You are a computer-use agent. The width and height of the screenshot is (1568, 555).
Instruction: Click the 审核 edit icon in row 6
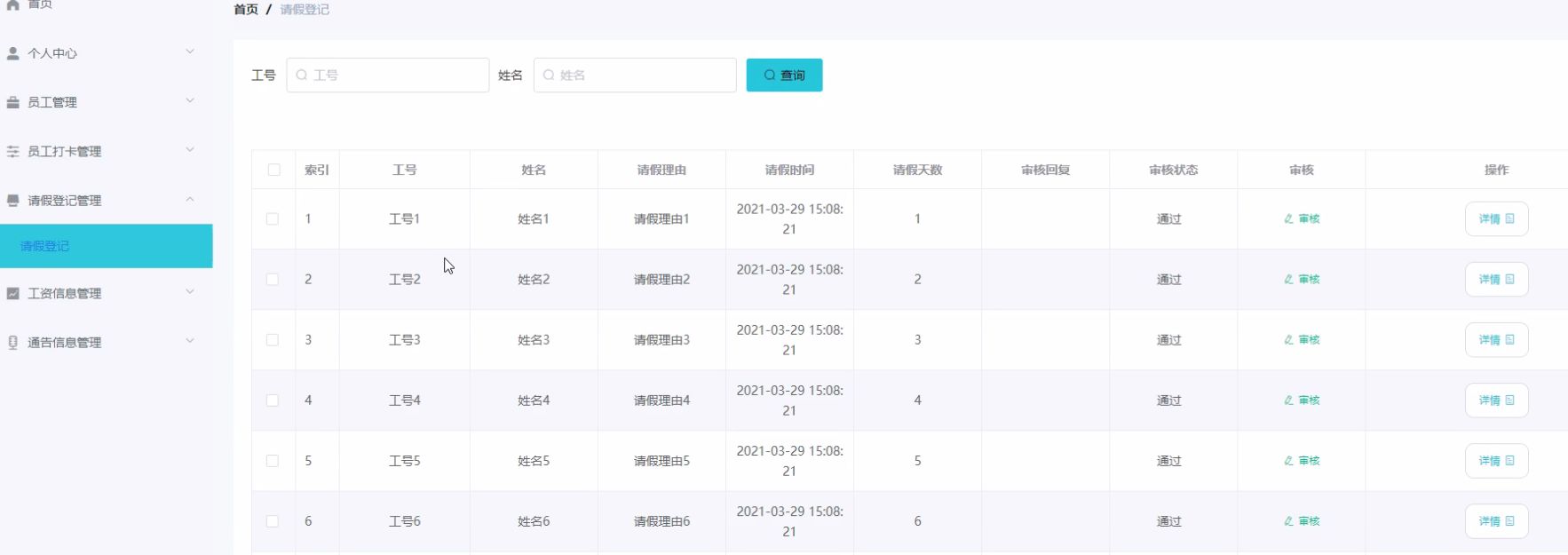click(x=1288, y=521)
